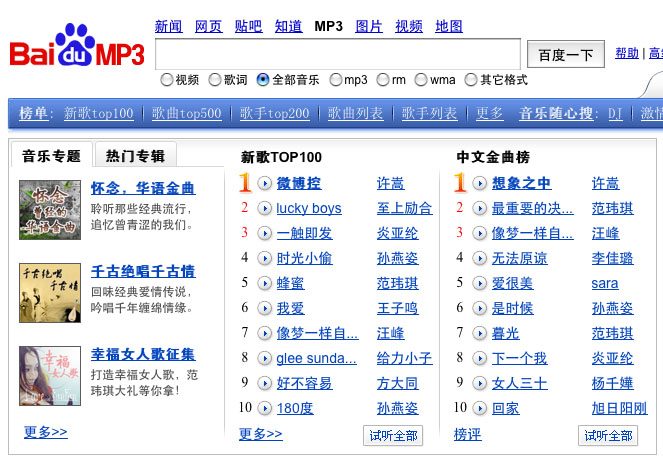Go to 新闻 in top navigation
Viewport: 663px width, 462px height.
click(x=168, y=26)
